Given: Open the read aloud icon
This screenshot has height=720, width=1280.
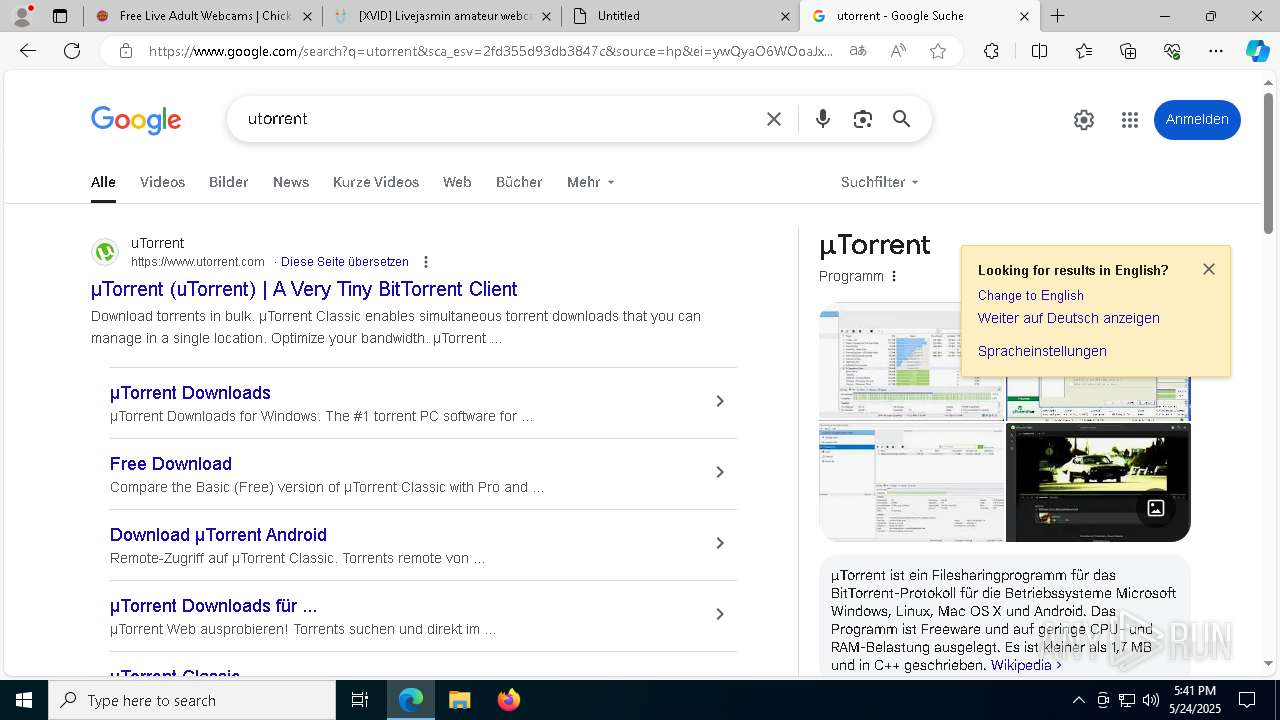Looking at the screenshot, I should pyautogui.click(x=898, y=51).
